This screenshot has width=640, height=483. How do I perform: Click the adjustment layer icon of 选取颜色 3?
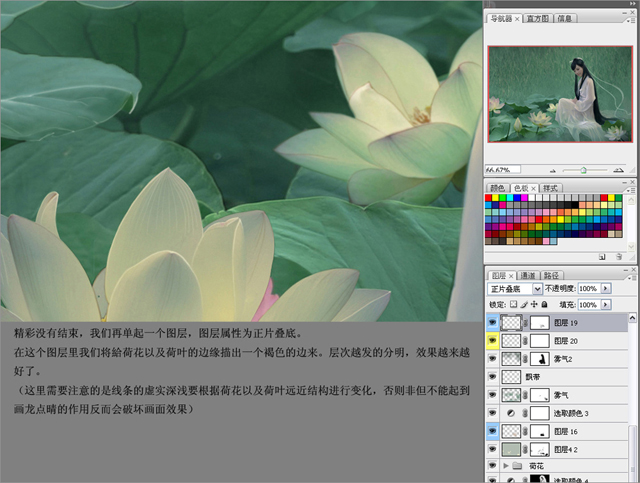tap(511, 413)
